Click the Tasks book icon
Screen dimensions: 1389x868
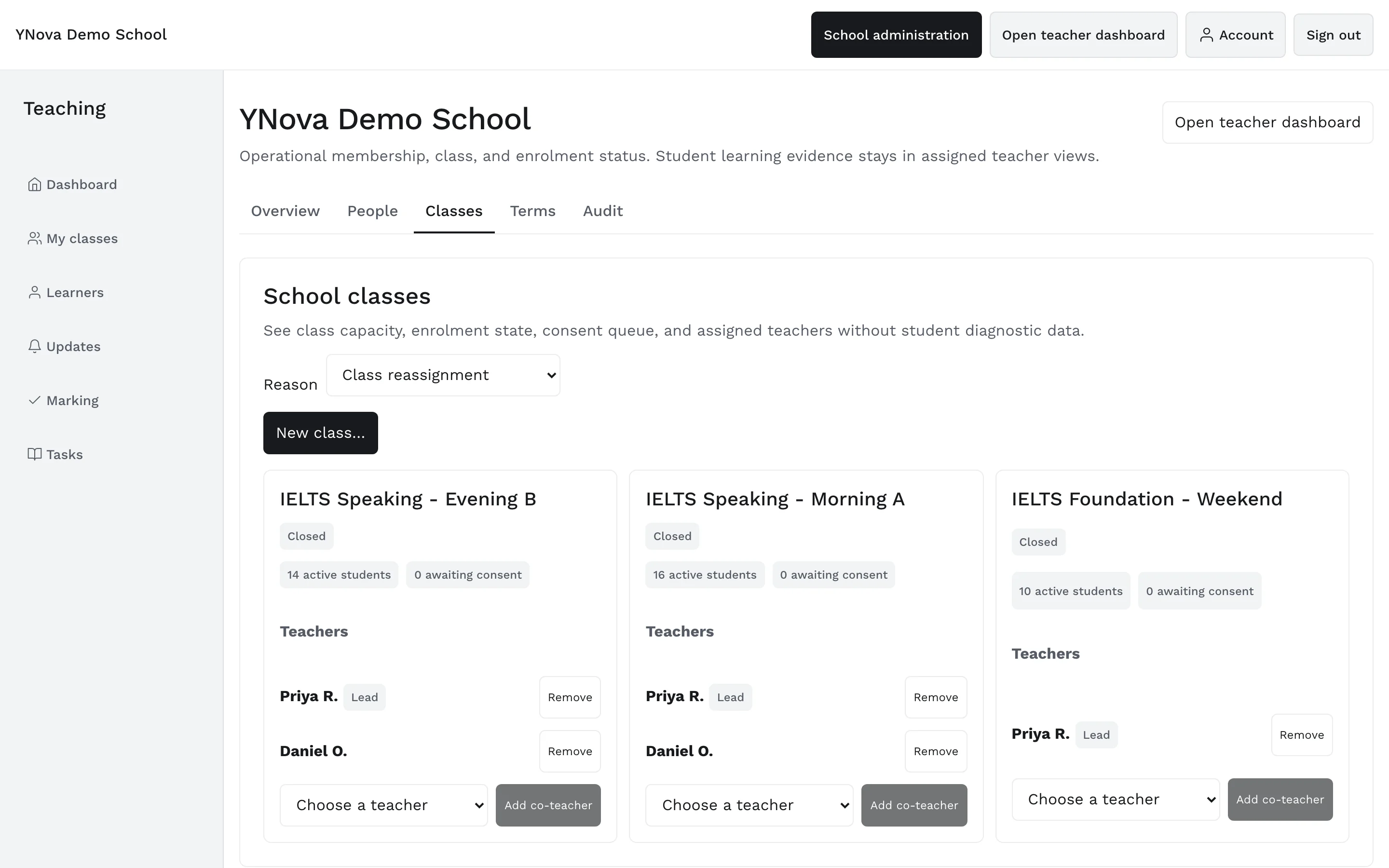pos(34,454)
